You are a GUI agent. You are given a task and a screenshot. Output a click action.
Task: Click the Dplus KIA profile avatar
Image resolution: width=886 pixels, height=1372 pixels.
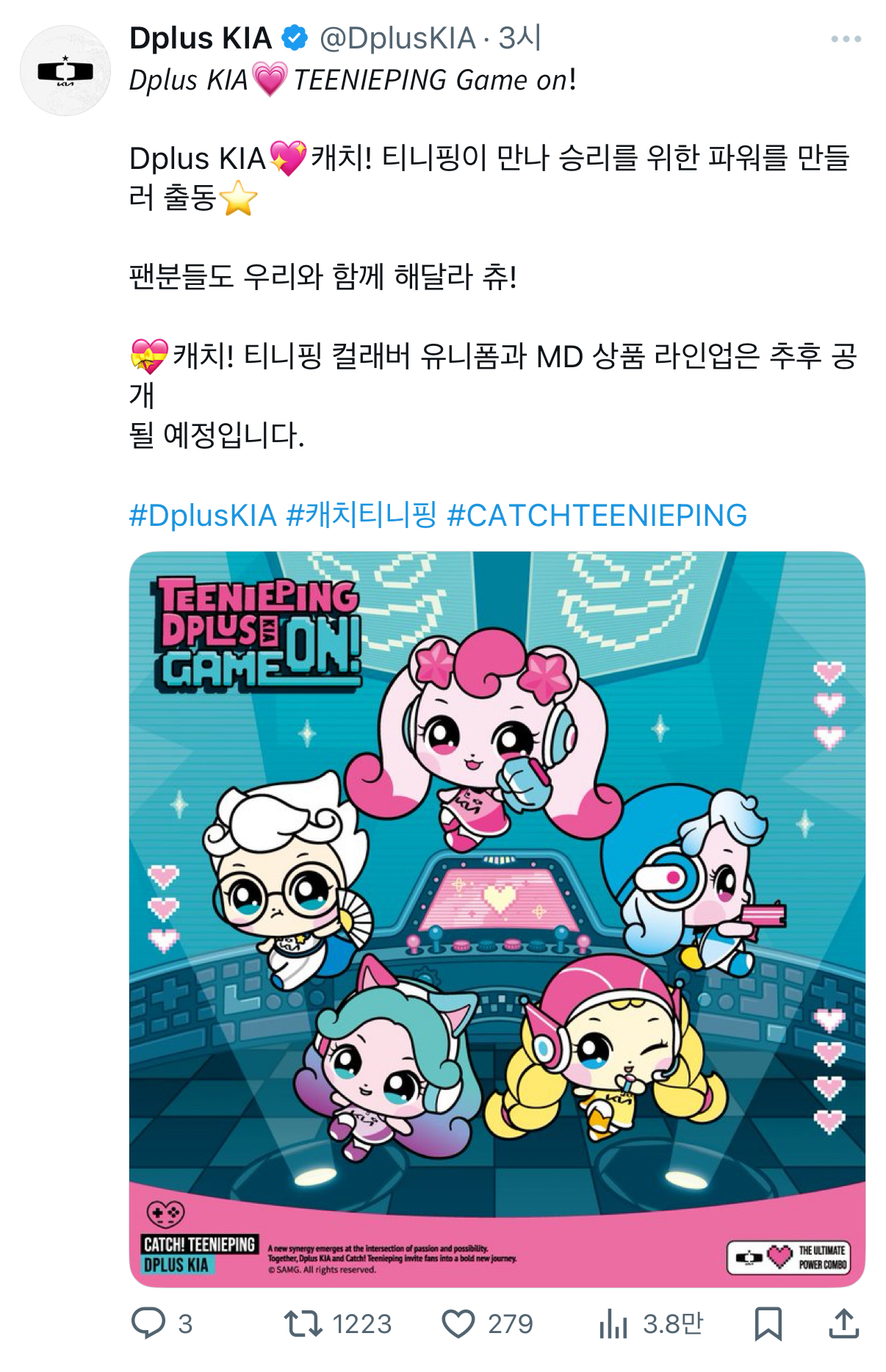tap(65, 71)
